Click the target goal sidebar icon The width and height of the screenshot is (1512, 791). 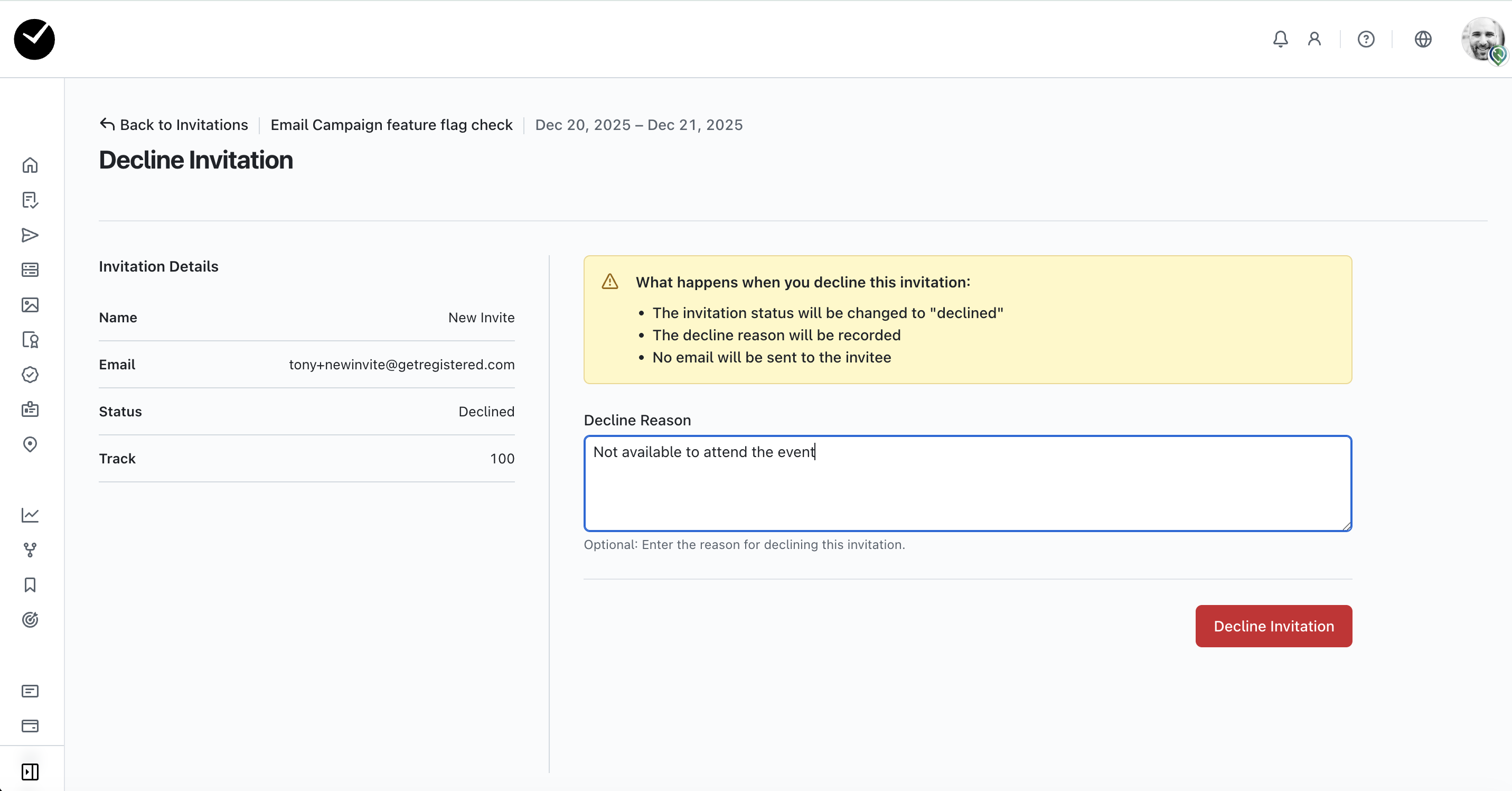coord(30,619)
